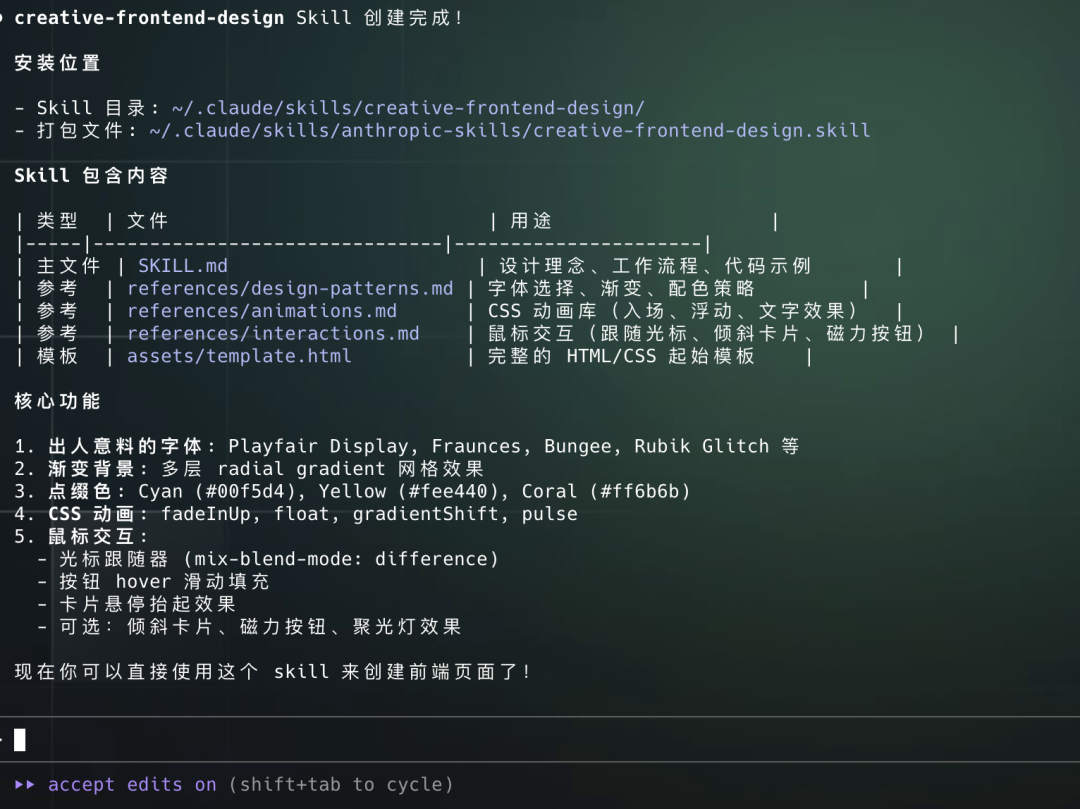Open the creative-frontend-design.skill package file path
This screenshot has height=809, width=1080.
[509, 131]
